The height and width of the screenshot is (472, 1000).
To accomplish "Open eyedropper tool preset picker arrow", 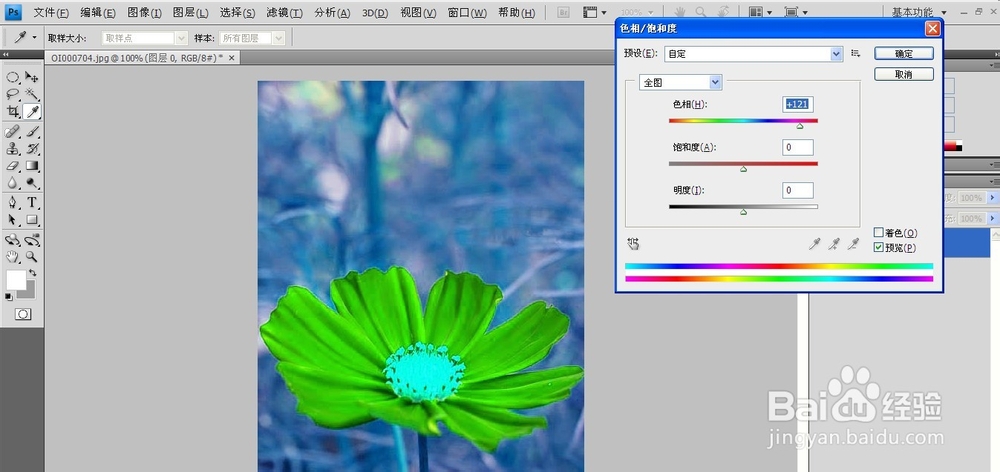I will coord(34,38).
